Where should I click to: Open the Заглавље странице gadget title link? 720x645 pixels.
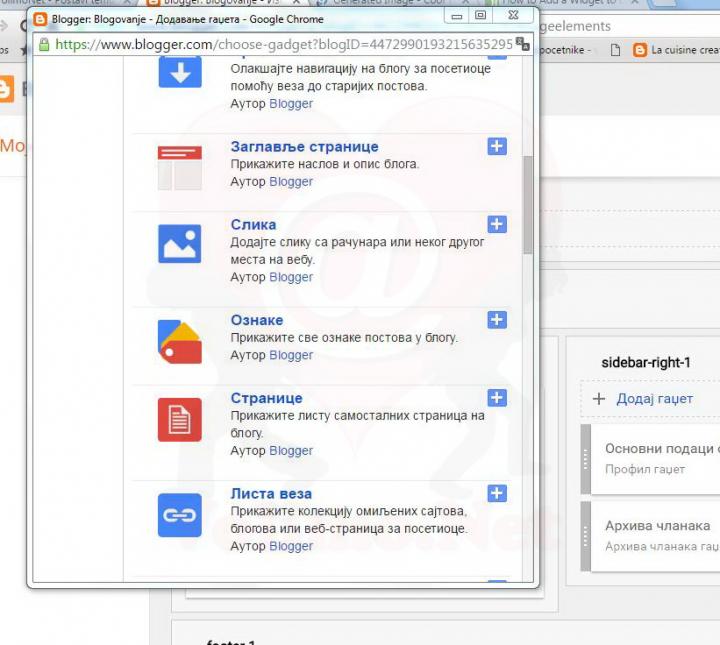(304, 147)
